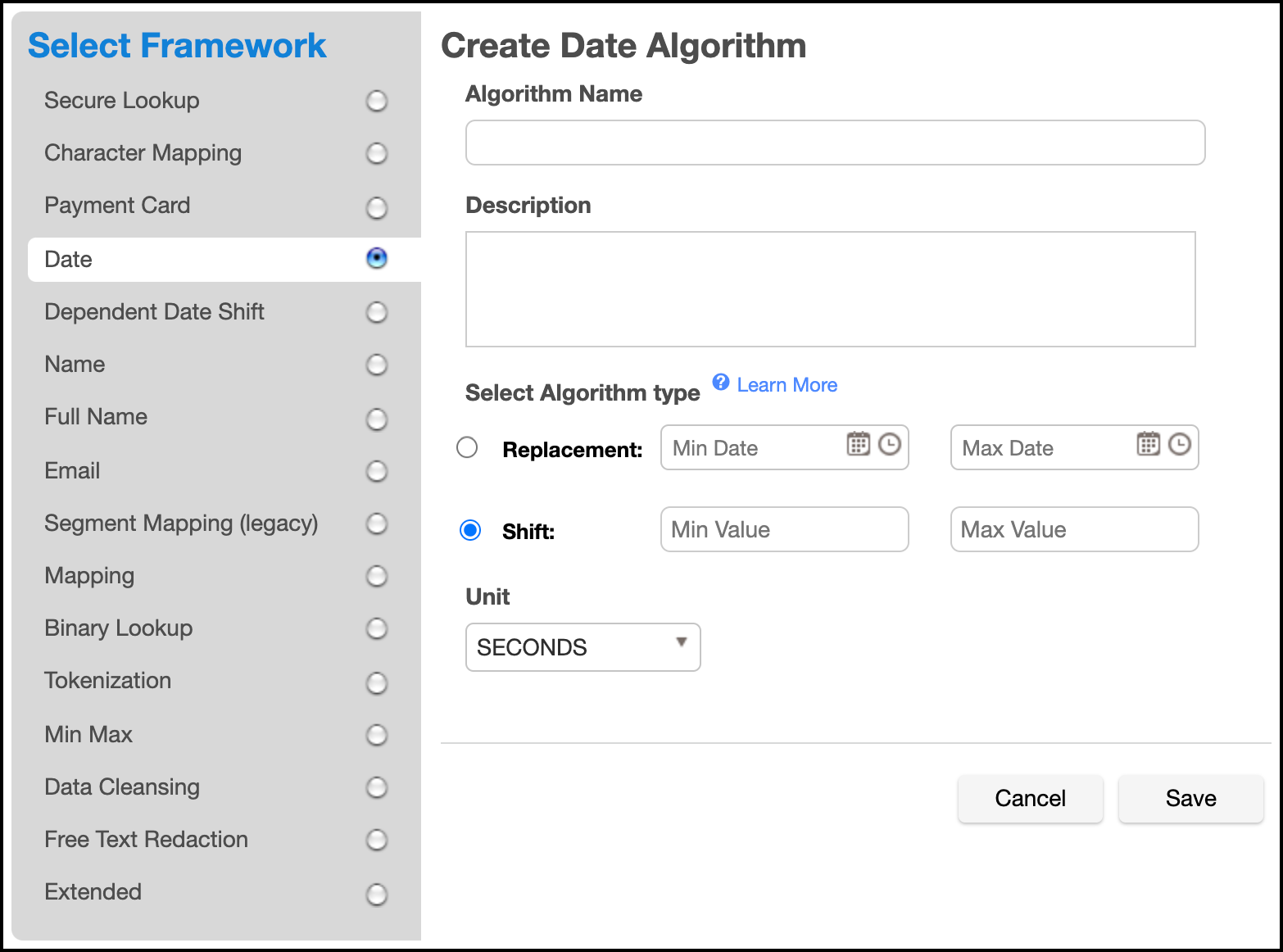Click the help icon beside Learn More
The height and width of the screenshot is (952, 1283).
tap(719, 383)
